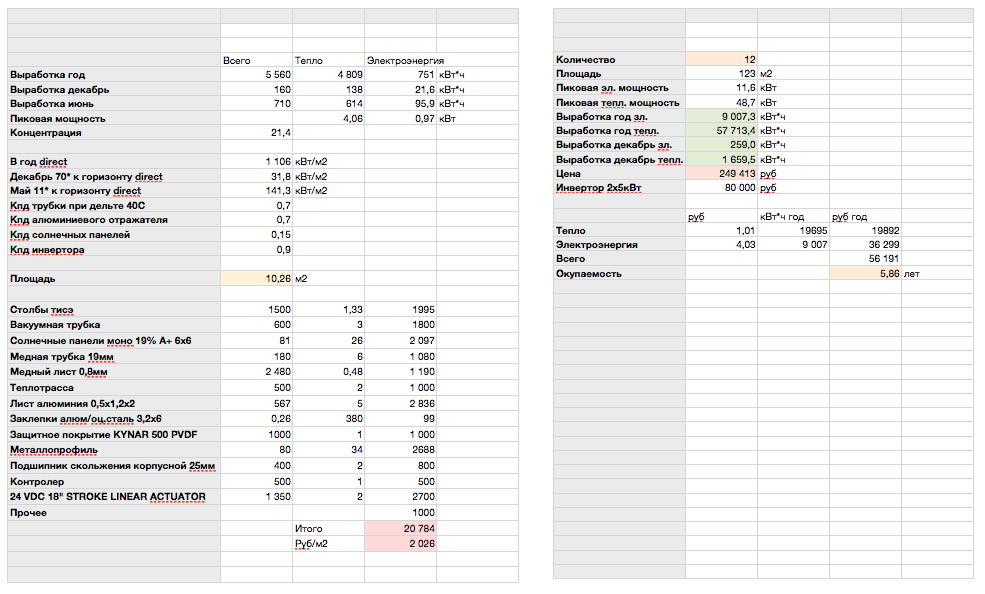
Task: Select the 'Столбы тиса' total '1995'
Action: tap(423, 310)
